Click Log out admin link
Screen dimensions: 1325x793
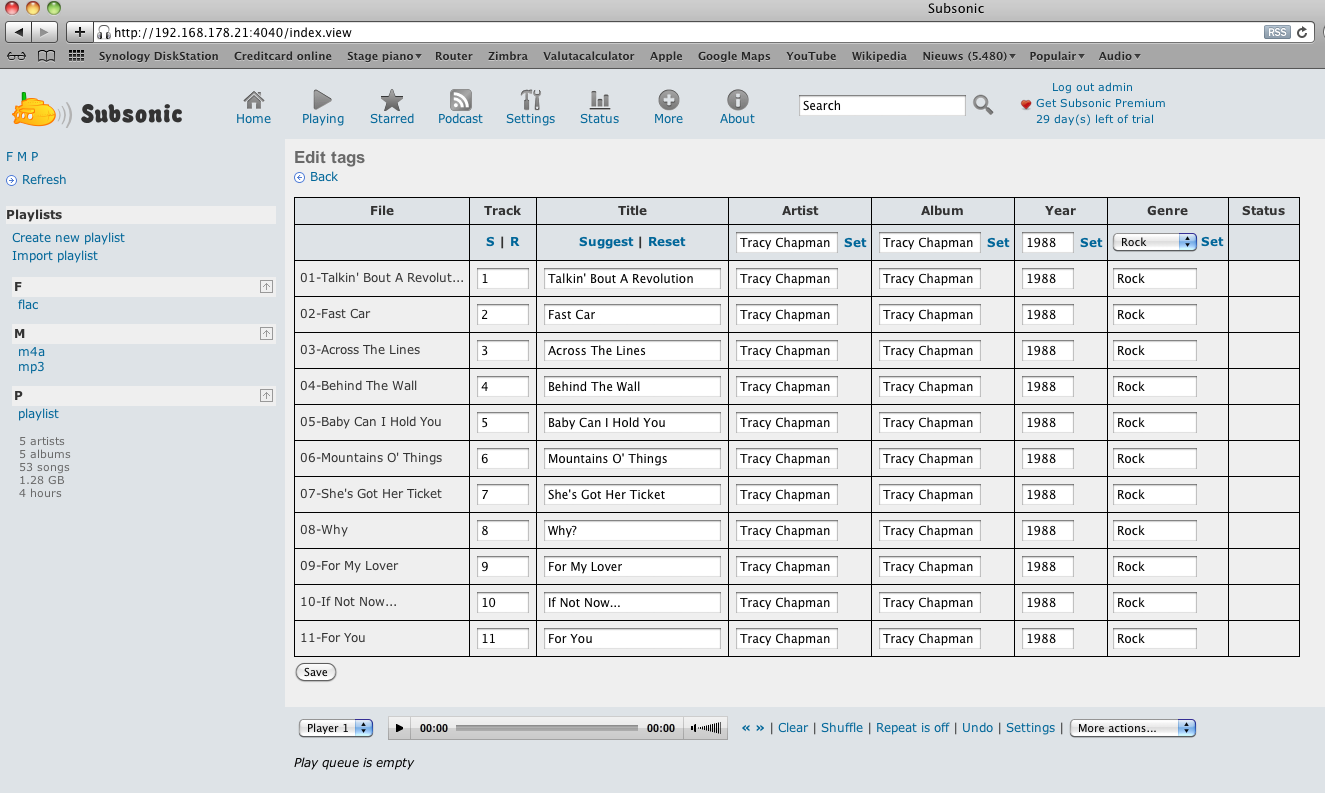[x=1092, y=88]
